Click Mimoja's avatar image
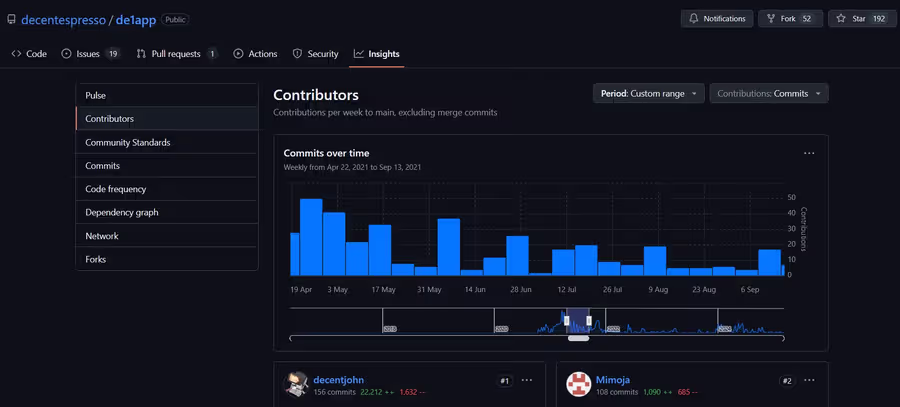900x407 pixels. [x=579, y=384]
